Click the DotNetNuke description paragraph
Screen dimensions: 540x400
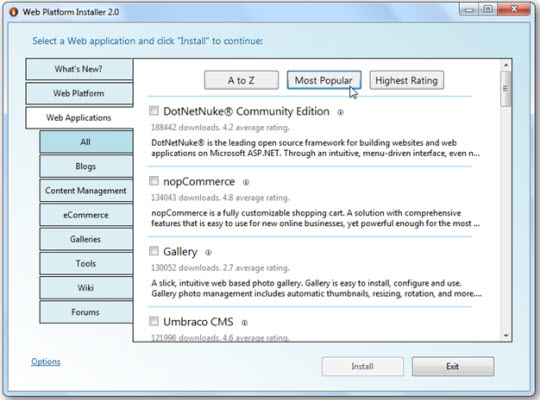pyautogui.click(x=315, y=148)
